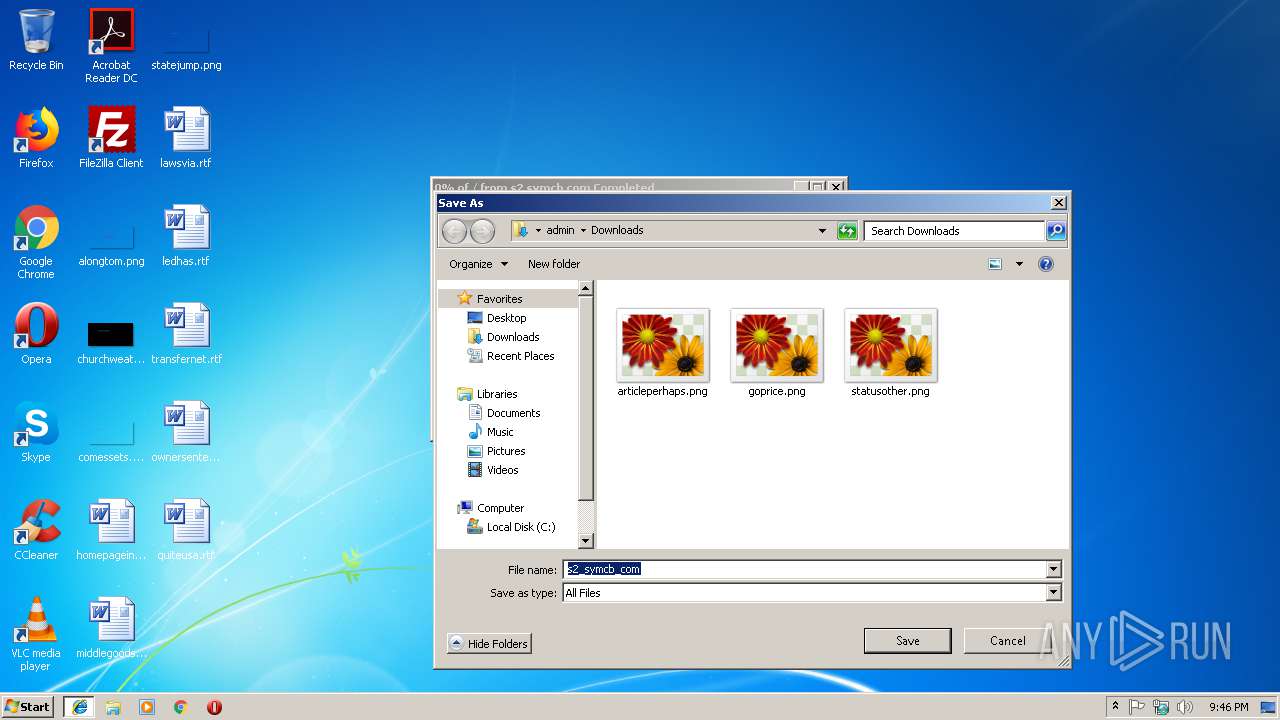1280x720 pixels.
Task: Launch Google Chrome desktop shortcut
Action: tap(36, 242)
